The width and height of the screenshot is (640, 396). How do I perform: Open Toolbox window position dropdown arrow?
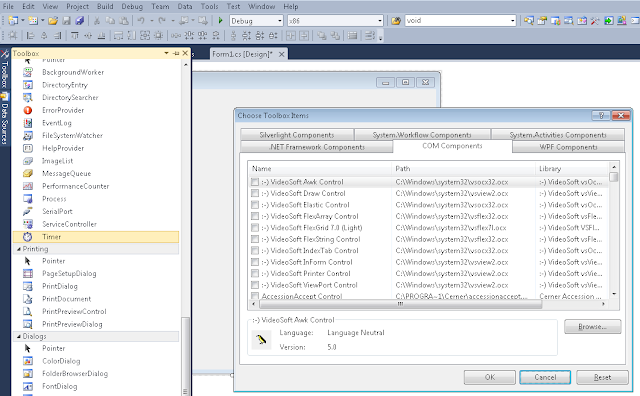[x=166, y=53]
